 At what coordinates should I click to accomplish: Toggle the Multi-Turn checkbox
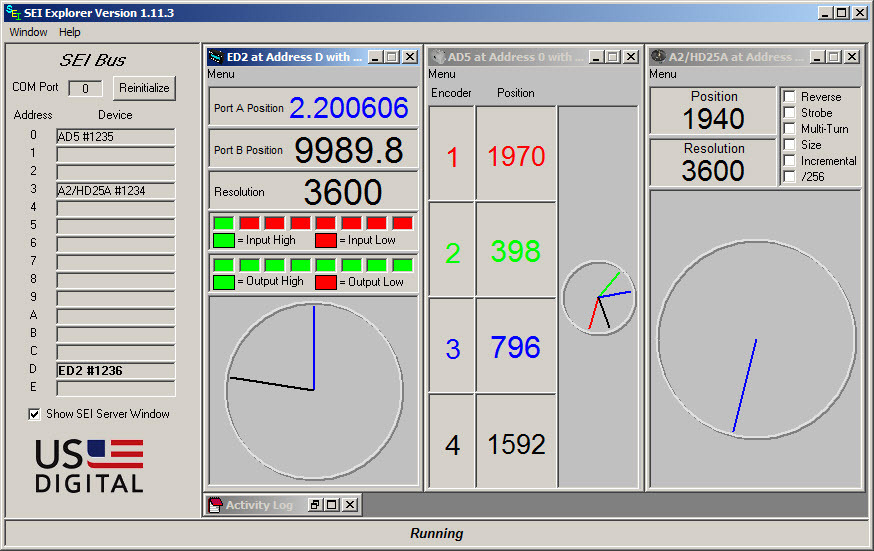(x=789, y=129)
